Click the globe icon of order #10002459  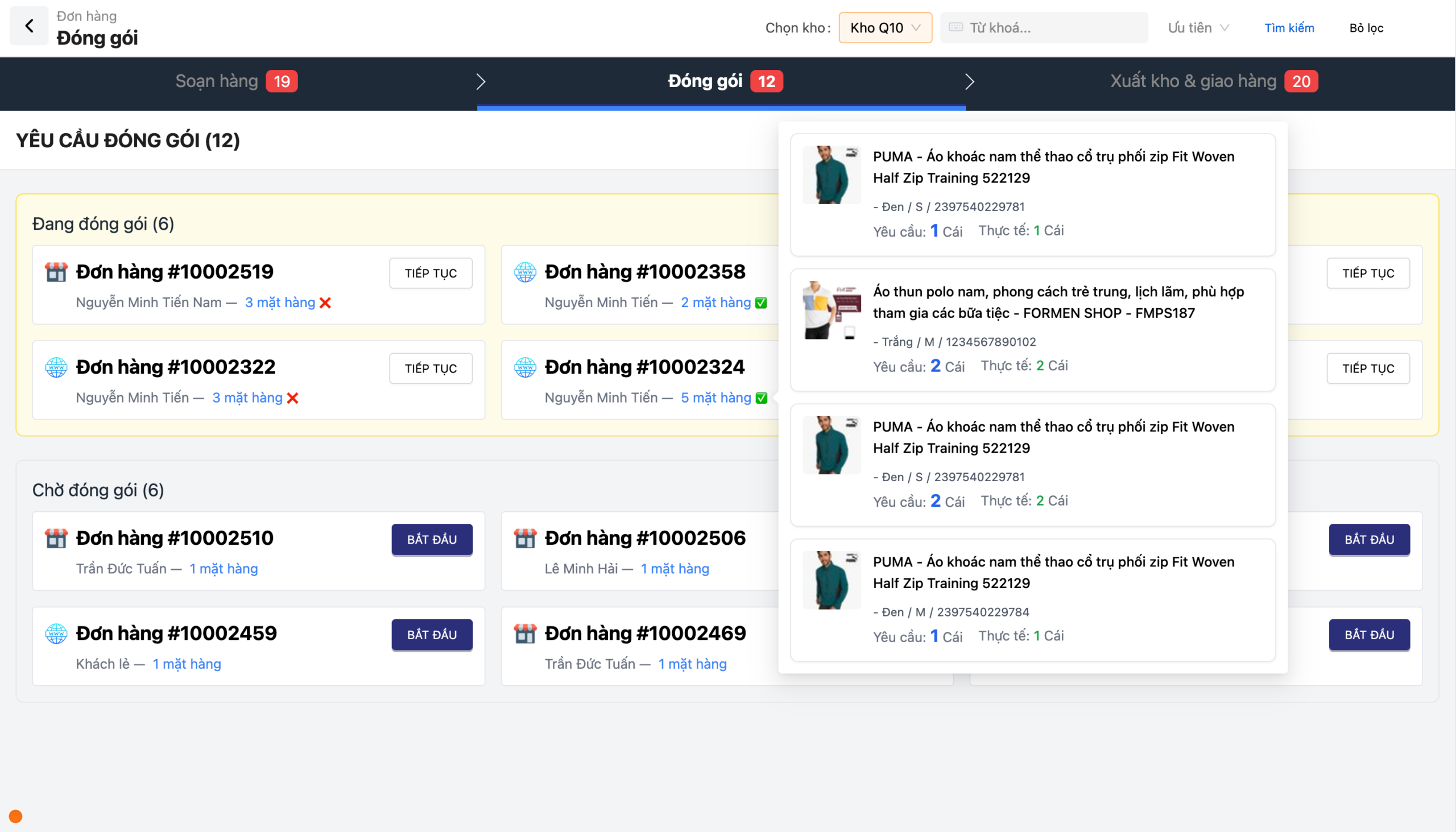click(56, 633)
